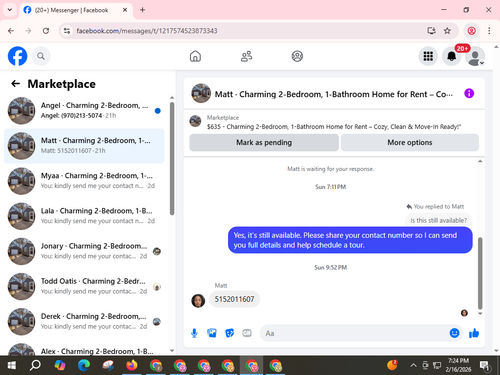The width and height of the screenshot is (500, 375).
Task: Open the Facebook logo home link
Action: pyautogui.click(x=17, y=56)
